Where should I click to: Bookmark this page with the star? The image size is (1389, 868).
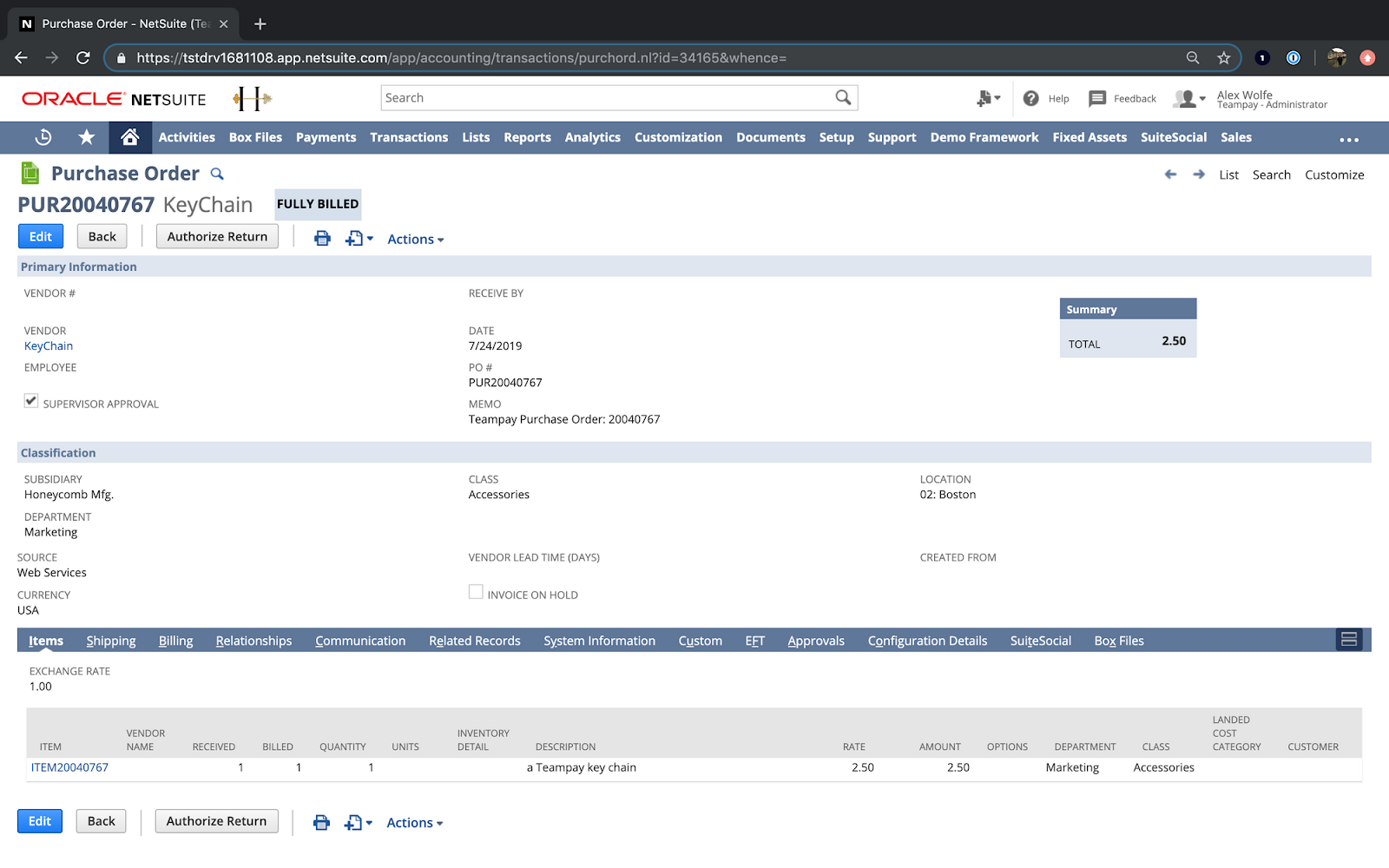pos(1224,57)
